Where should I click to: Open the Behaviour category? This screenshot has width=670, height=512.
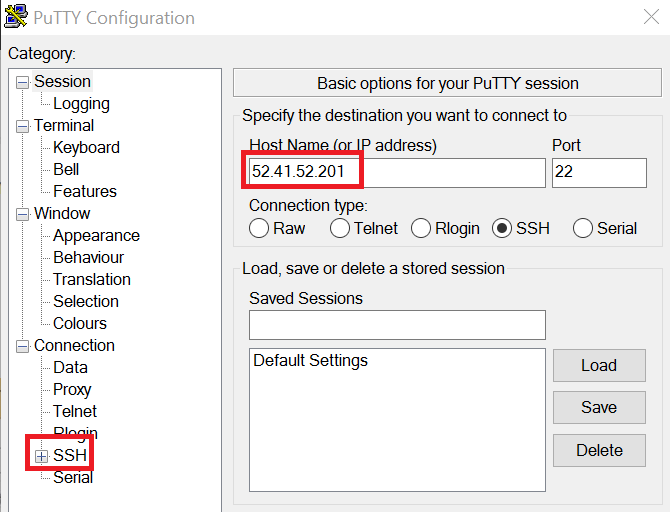pyautogui.click(x=88, y=257)
